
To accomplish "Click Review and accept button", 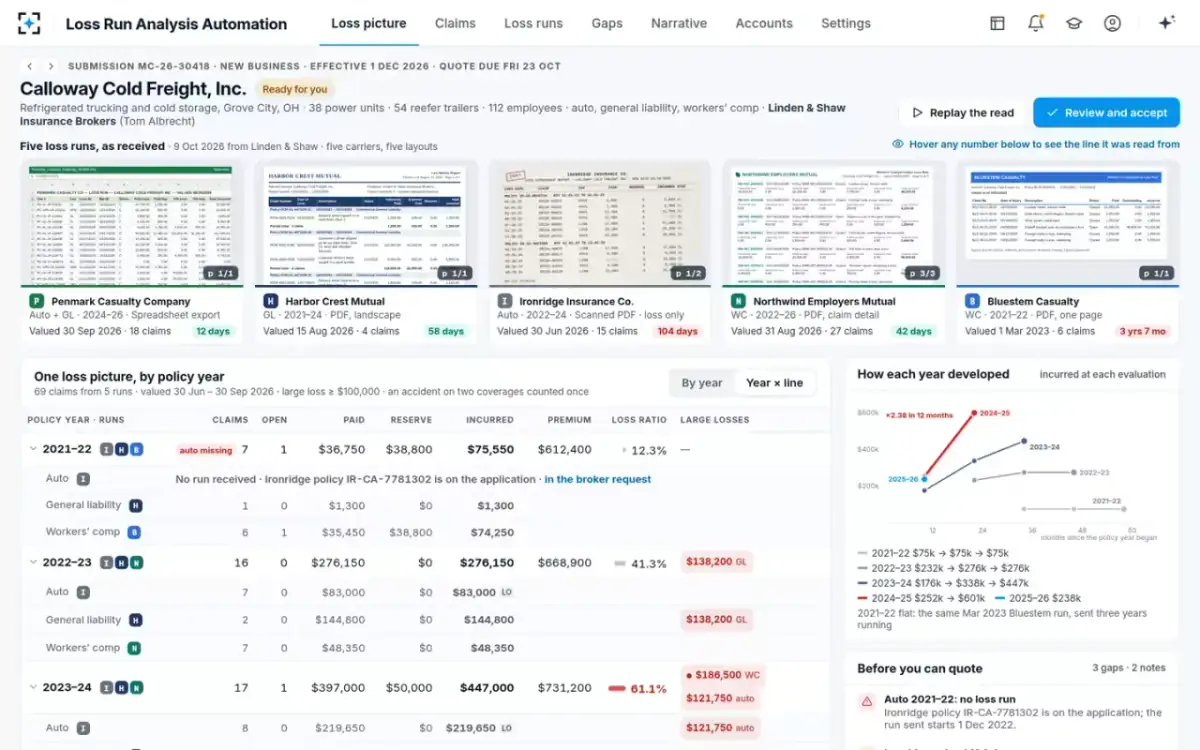I will pyautogui.click(x=1106, y=113).
